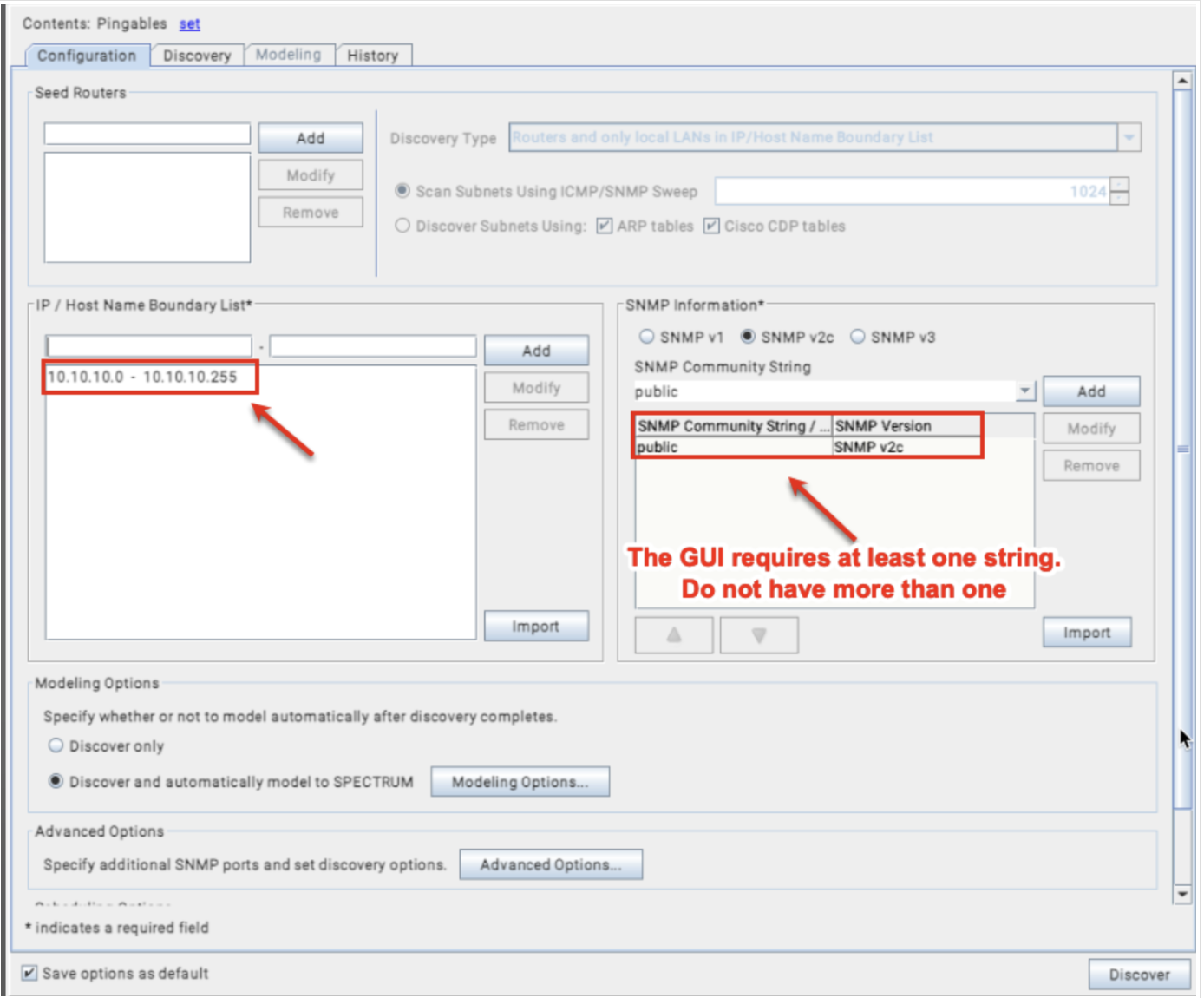Expand the SNMP Community String dropdown arrow

pyautogui.click(x=1025, y=391)
